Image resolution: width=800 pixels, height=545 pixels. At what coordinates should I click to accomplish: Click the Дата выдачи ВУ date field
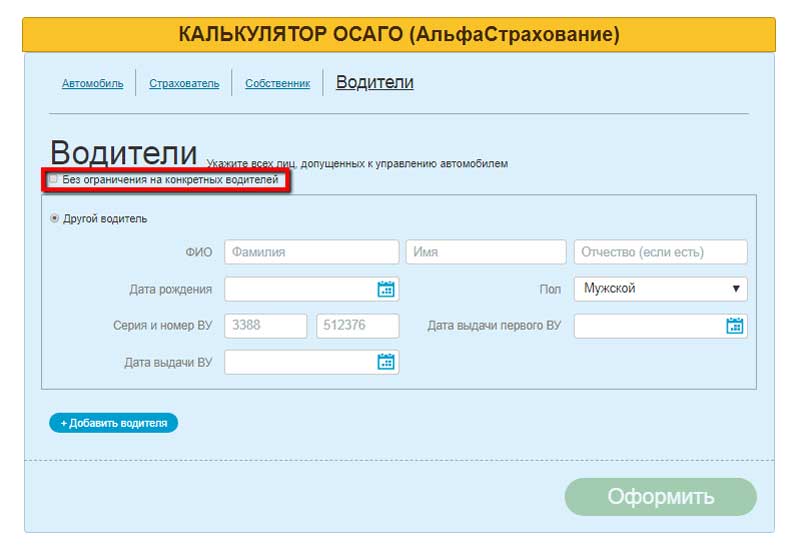point(312,362)
